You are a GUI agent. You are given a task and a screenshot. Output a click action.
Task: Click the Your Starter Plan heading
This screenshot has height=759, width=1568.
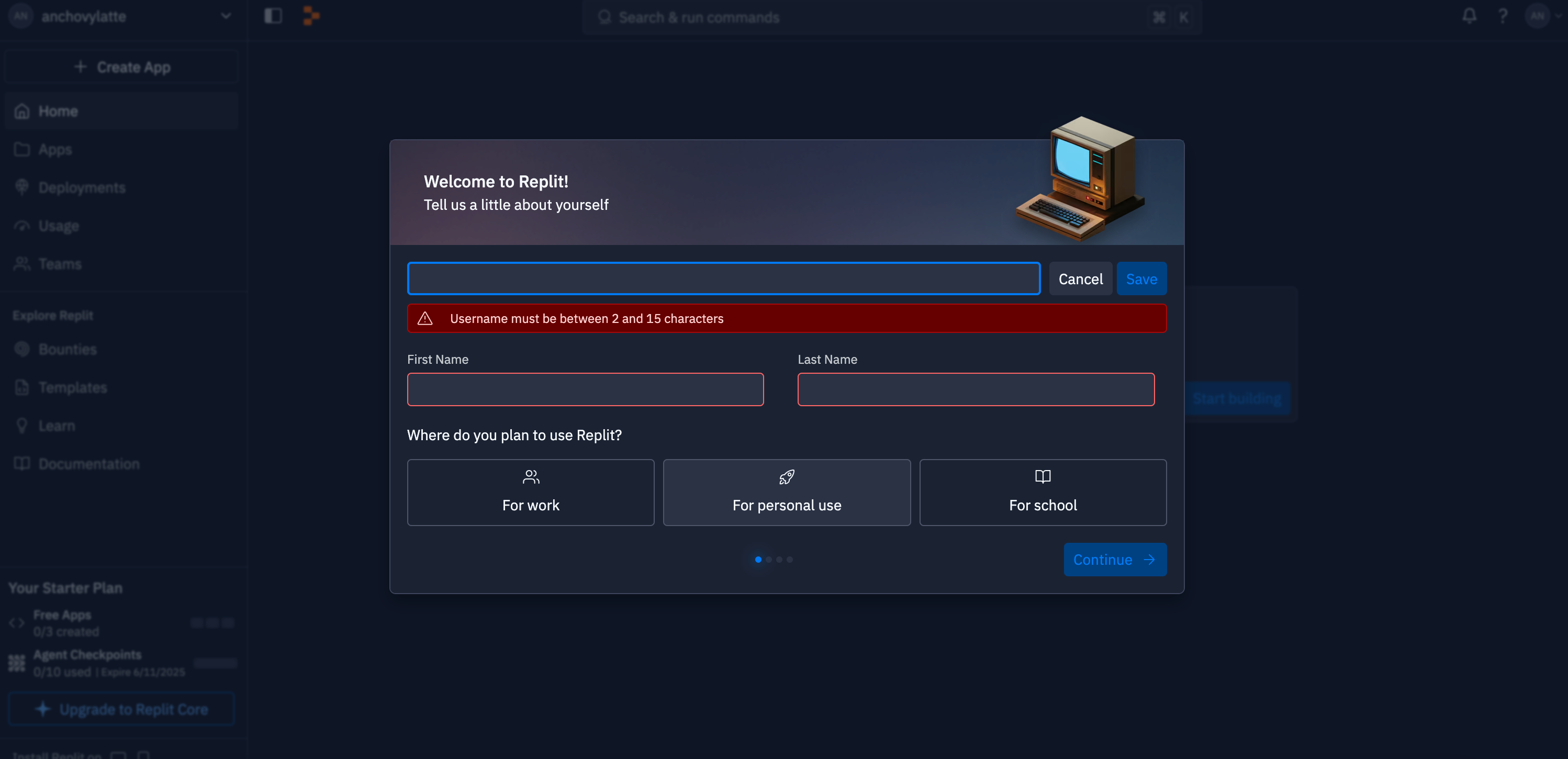click(x=65, y=588)
